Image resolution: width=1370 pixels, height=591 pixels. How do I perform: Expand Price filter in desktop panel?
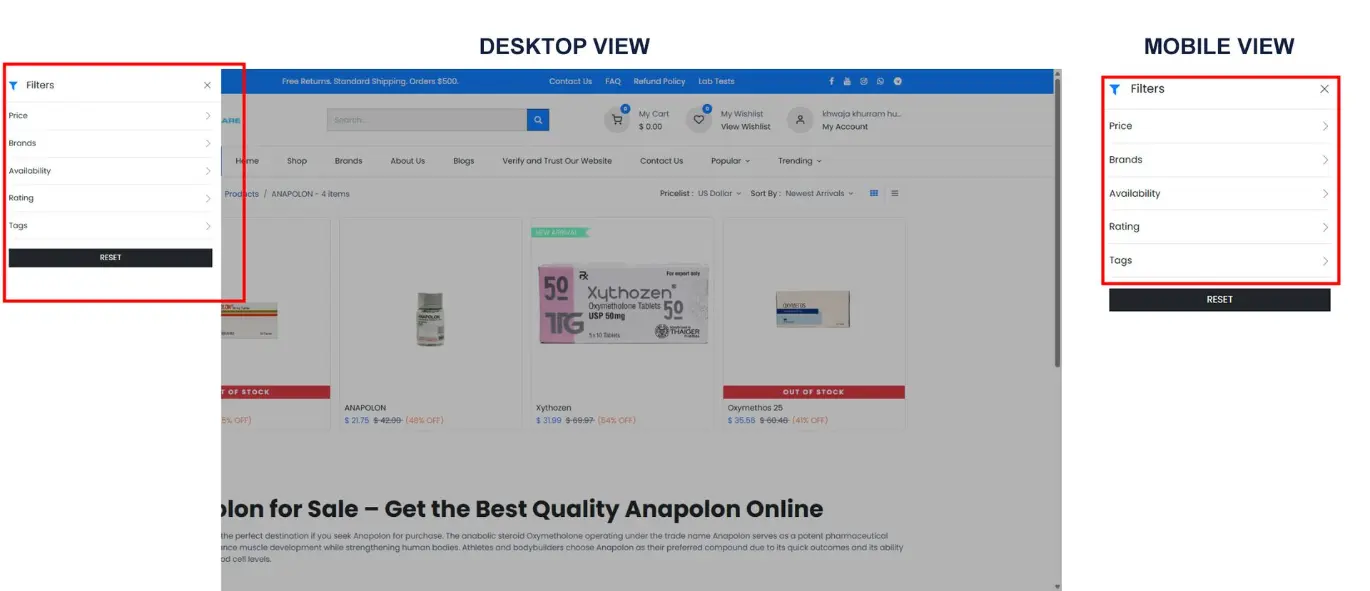110,116
